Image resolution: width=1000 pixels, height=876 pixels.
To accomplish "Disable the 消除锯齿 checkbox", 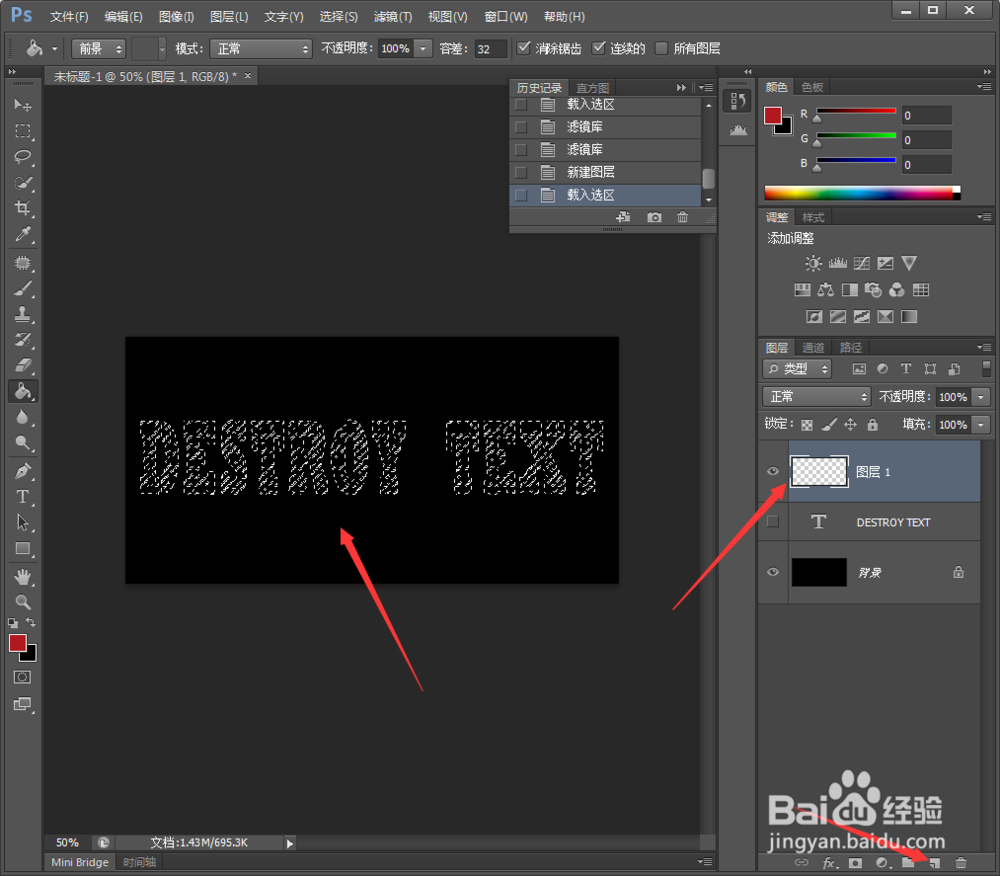I will pos(523,47).
